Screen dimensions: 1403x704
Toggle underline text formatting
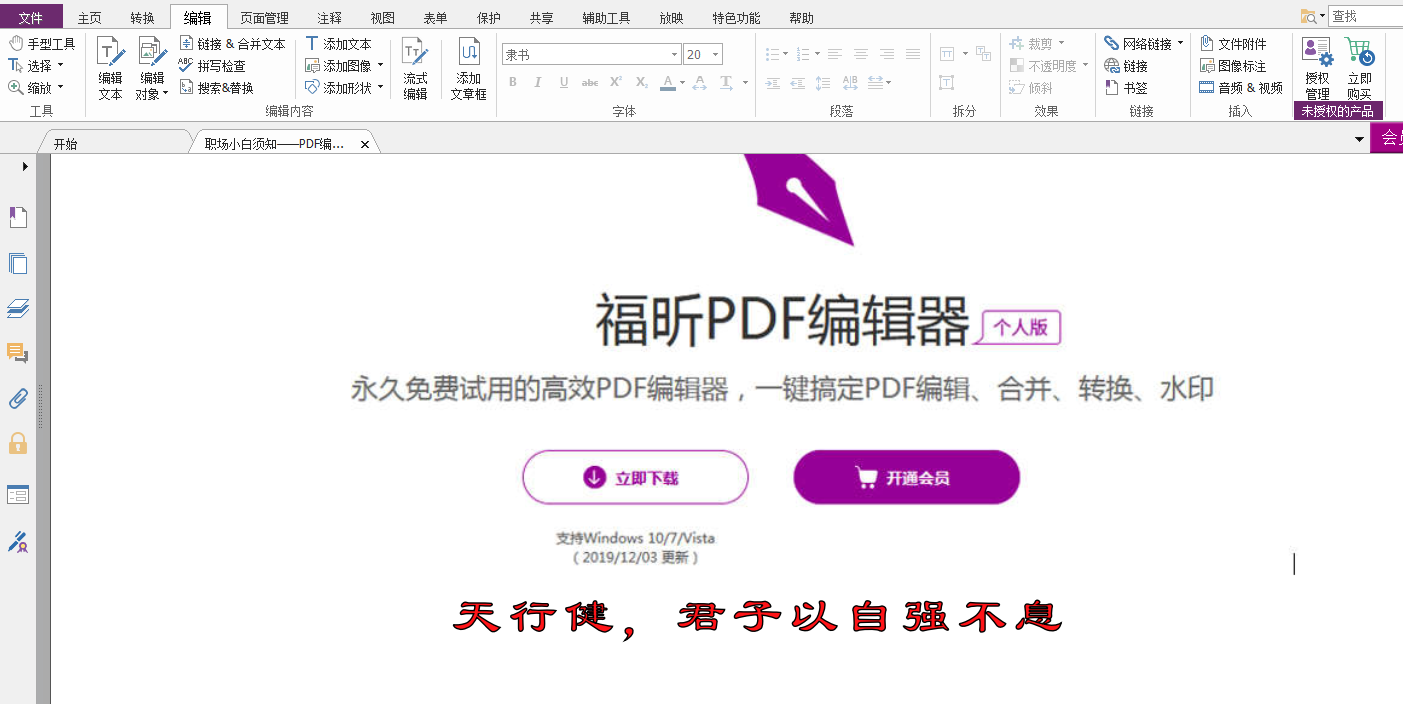[563, 82]
